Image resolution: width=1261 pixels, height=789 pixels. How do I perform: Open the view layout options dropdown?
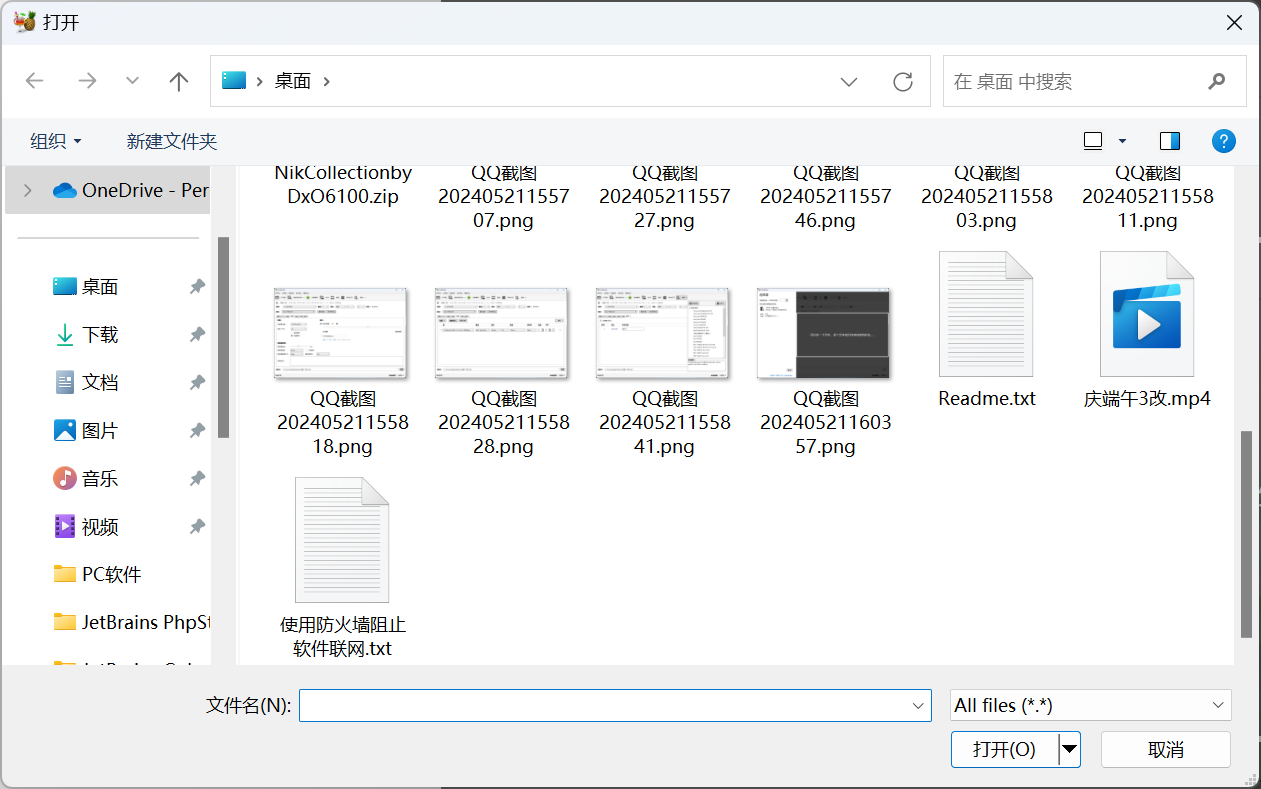tap(1122, 141)
